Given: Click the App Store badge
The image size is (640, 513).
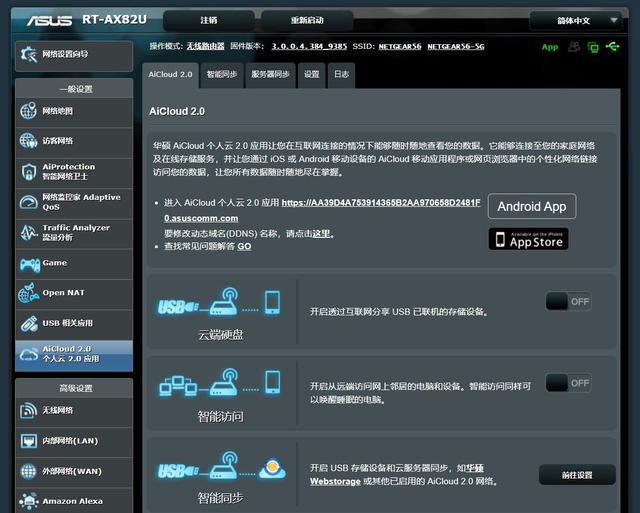Looking at the screenshot, I should (529, 239).
